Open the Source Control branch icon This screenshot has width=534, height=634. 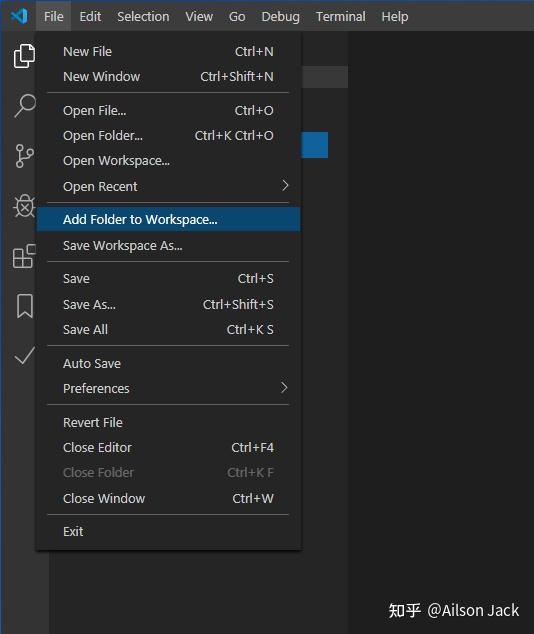coord(24,156)
